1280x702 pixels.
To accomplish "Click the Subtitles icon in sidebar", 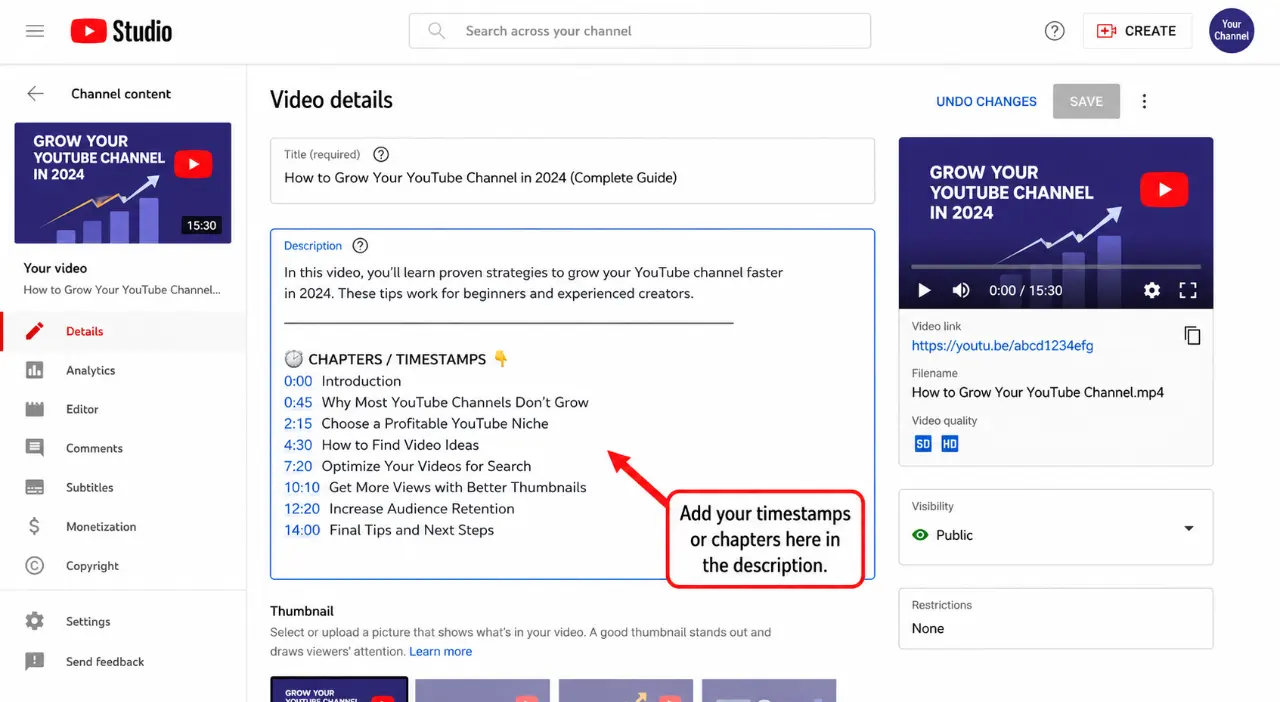I will [x=35, y=487].
